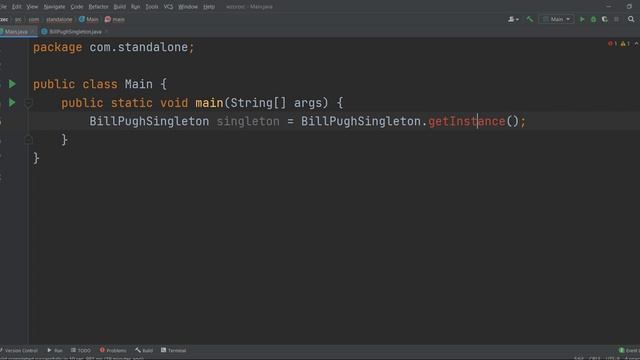Click the Build project hammer icon
The height and width of the screenshot is (360, 640).
pyautogui.click(x=529, y=19)
